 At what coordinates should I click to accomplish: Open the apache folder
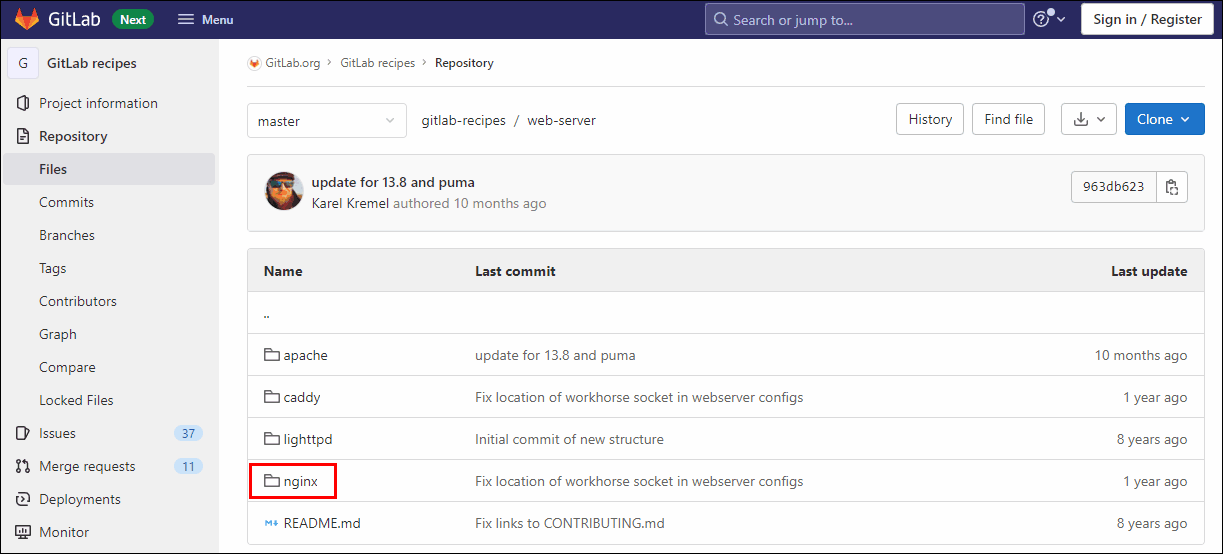click(x=305, y=355)
